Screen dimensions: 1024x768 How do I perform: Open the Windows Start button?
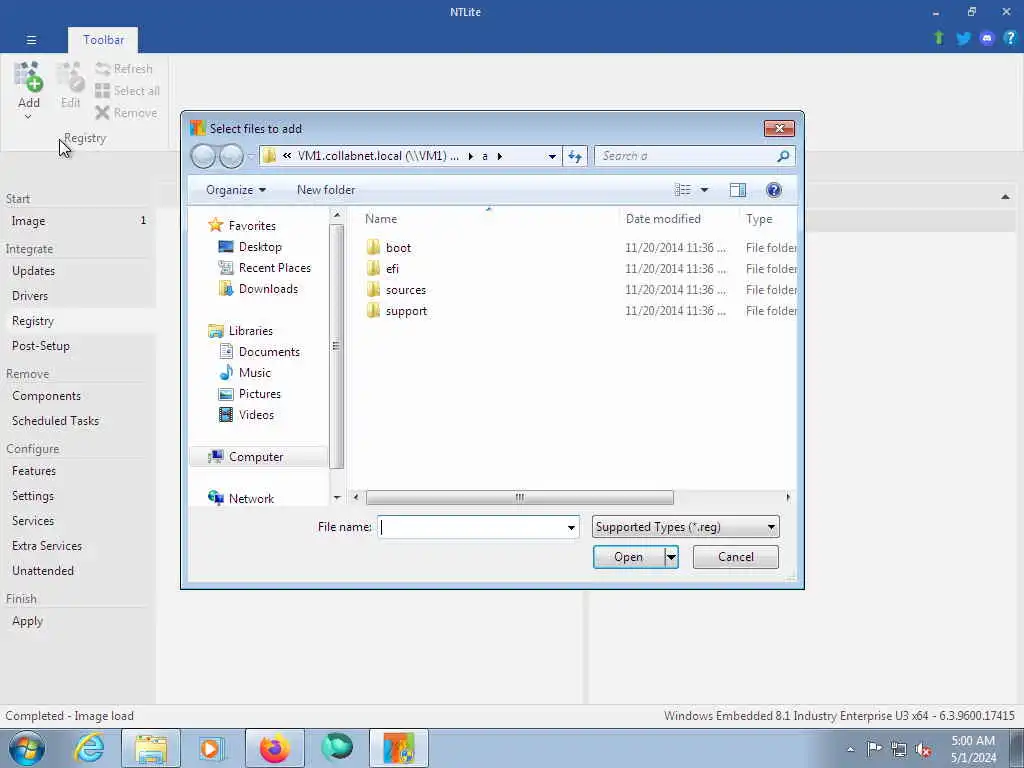[x=27, y=748]
